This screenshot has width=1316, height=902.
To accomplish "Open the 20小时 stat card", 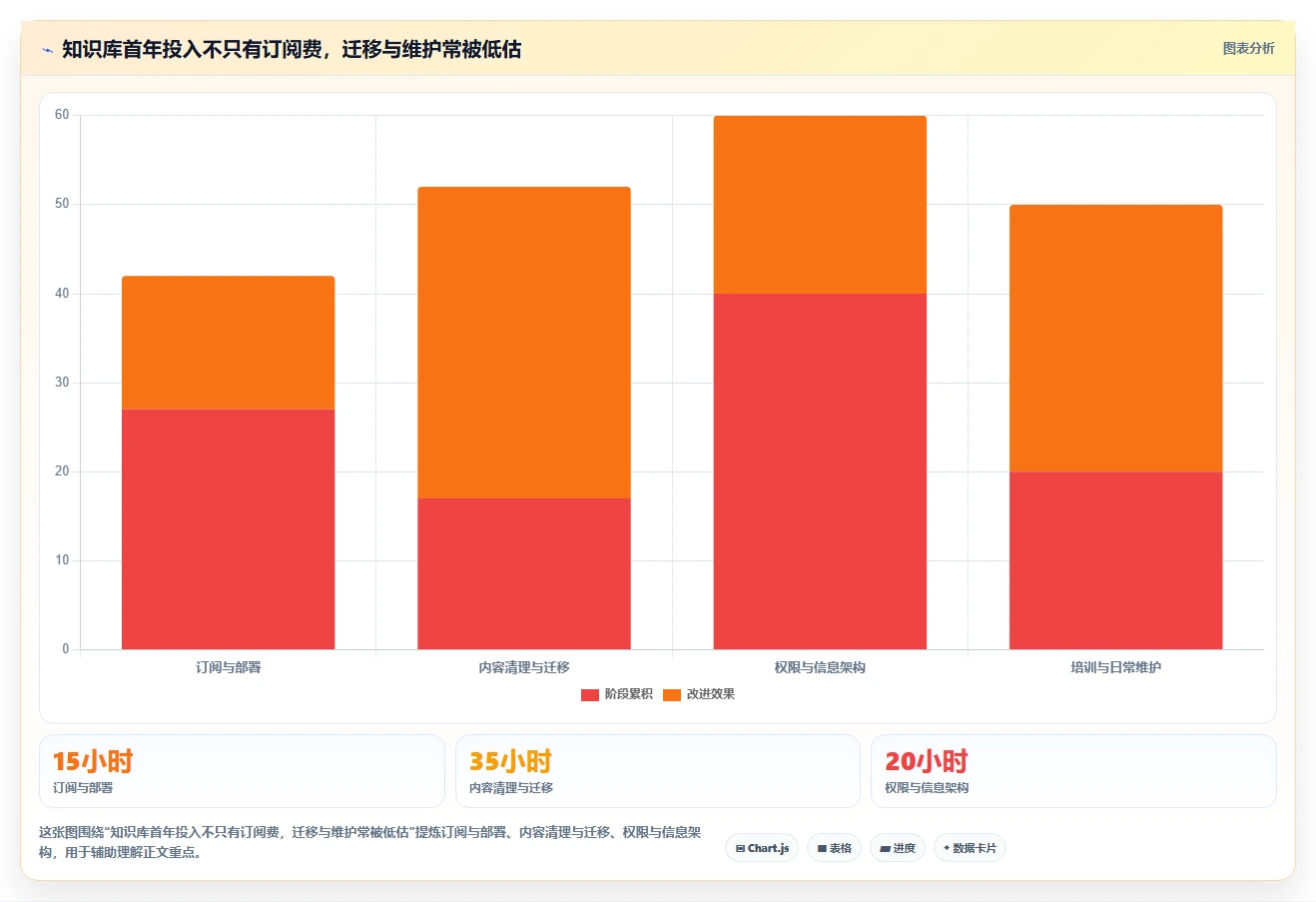I will tap(1073, 771).
